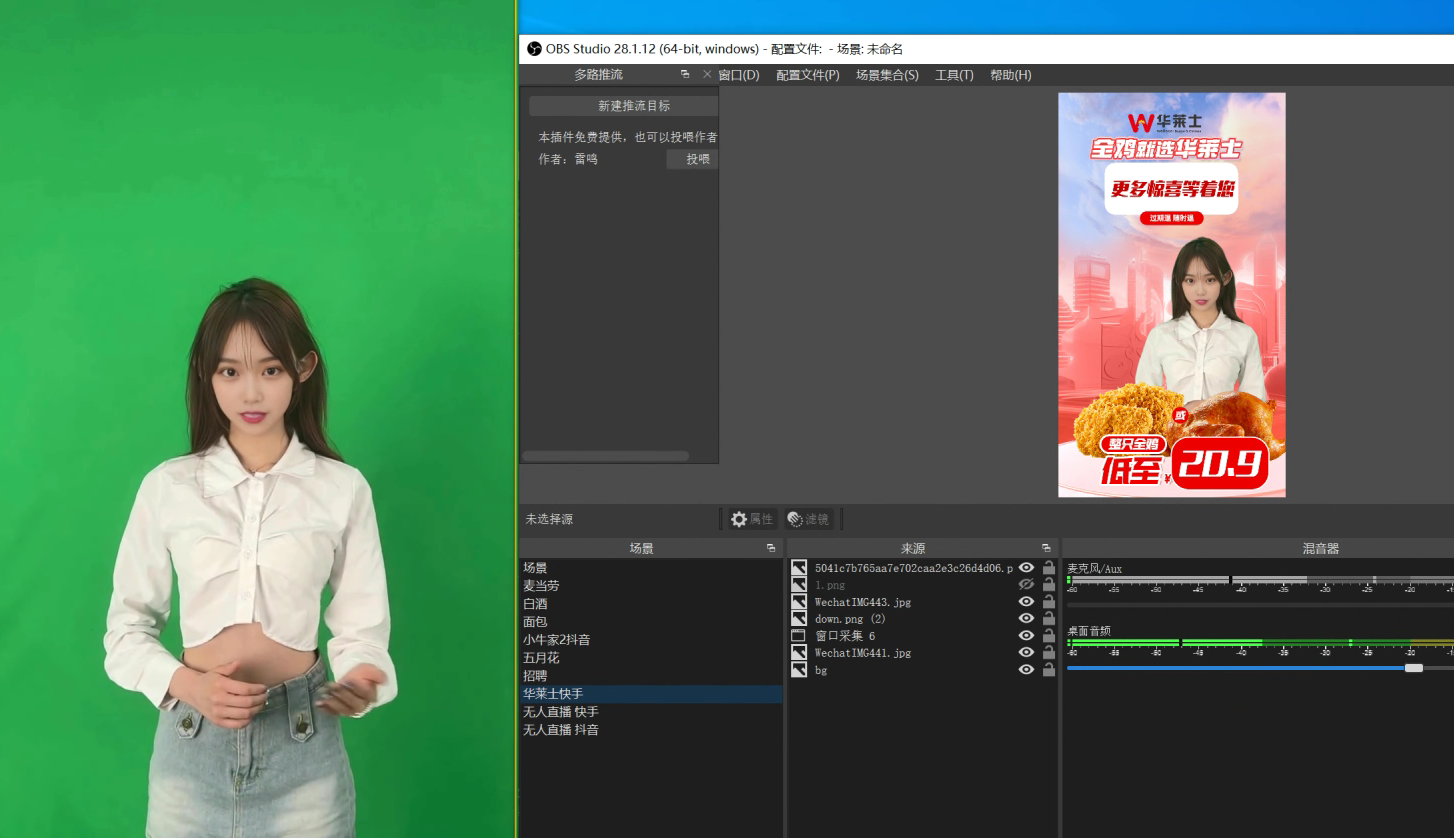
Task: Toggle the lock for the 1.png source
Action: pos(1049,585)
